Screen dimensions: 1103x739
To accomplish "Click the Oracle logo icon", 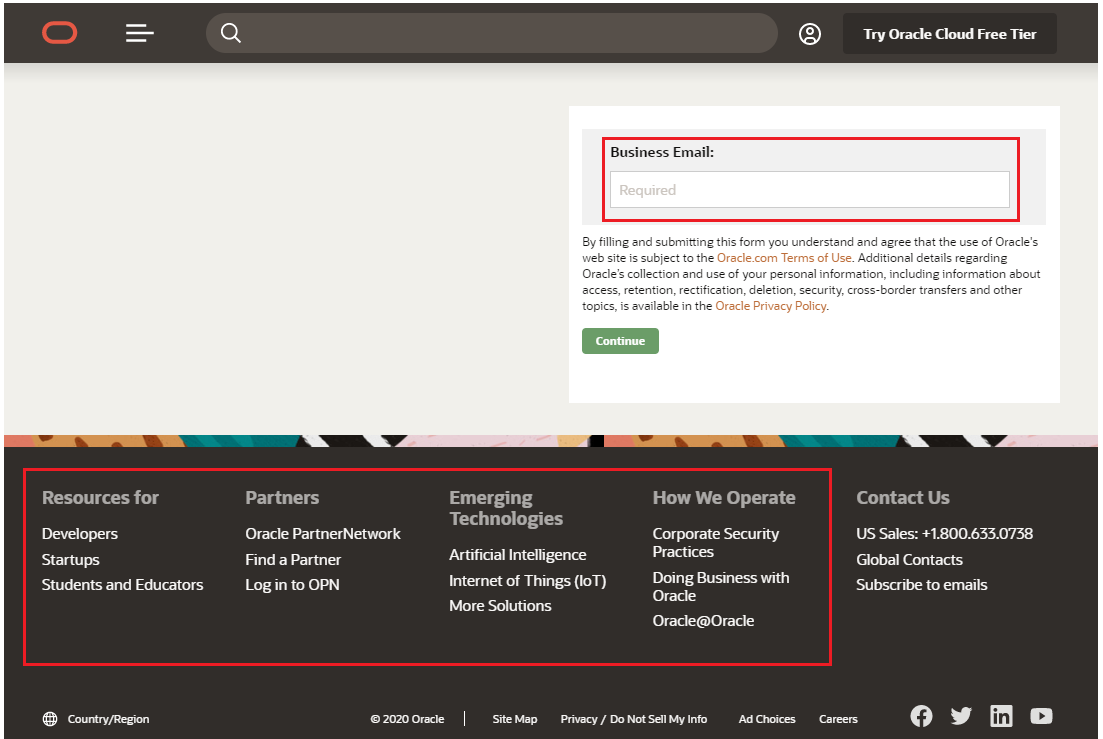I will (x=60, y=33).
